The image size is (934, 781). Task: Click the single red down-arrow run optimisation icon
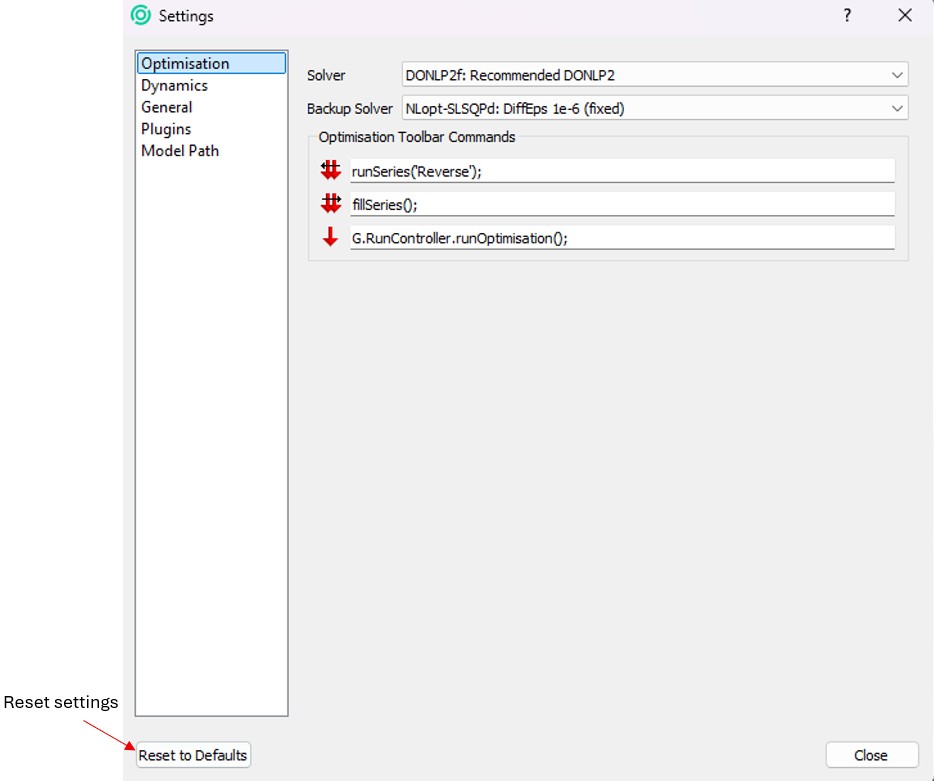330,238
